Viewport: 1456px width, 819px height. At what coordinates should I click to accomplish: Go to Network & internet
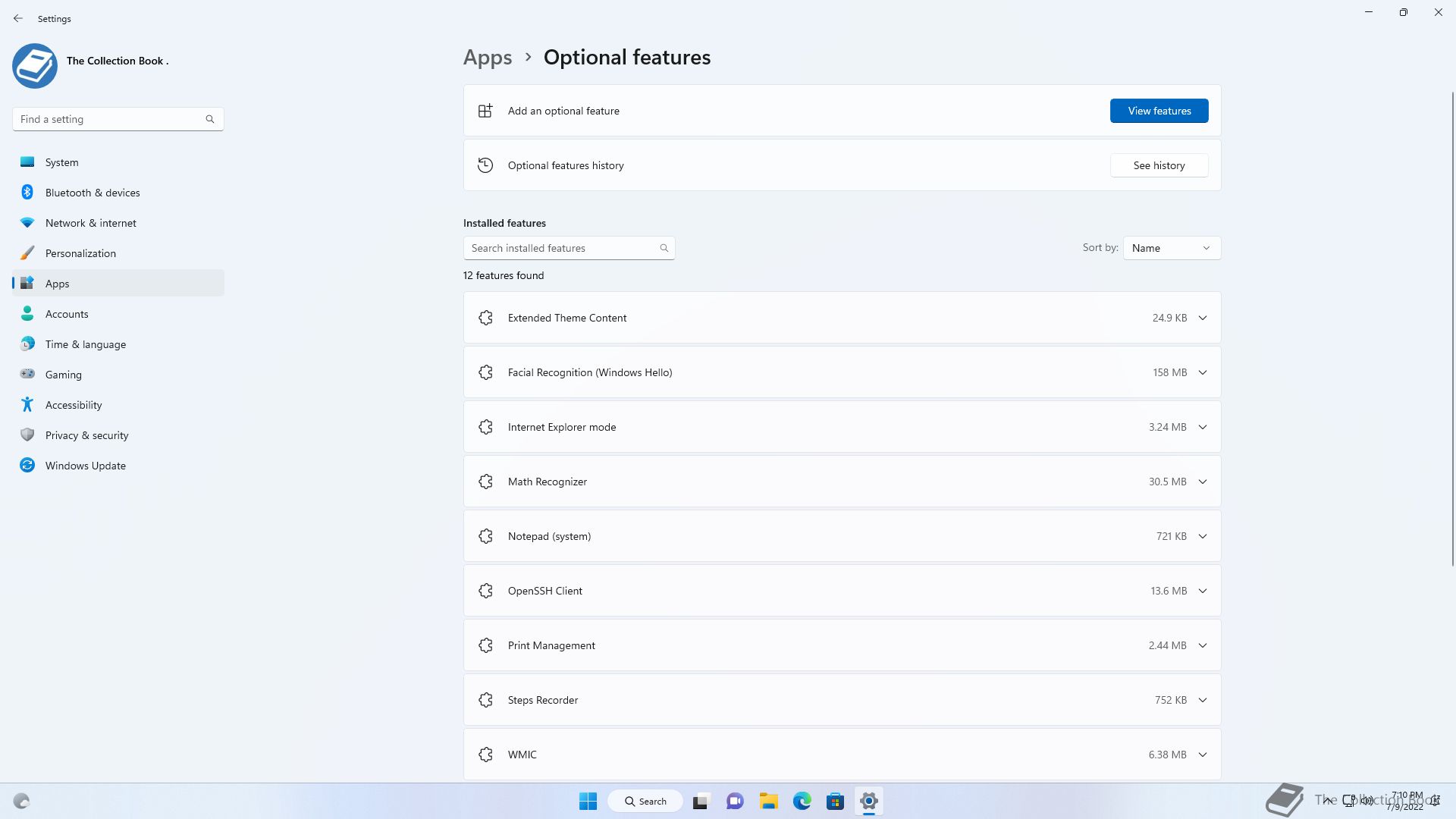118,223
